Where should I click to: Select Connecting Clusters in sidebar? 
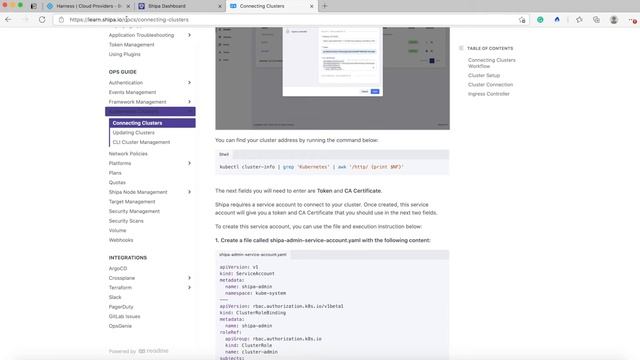click(x=152, y=123)
